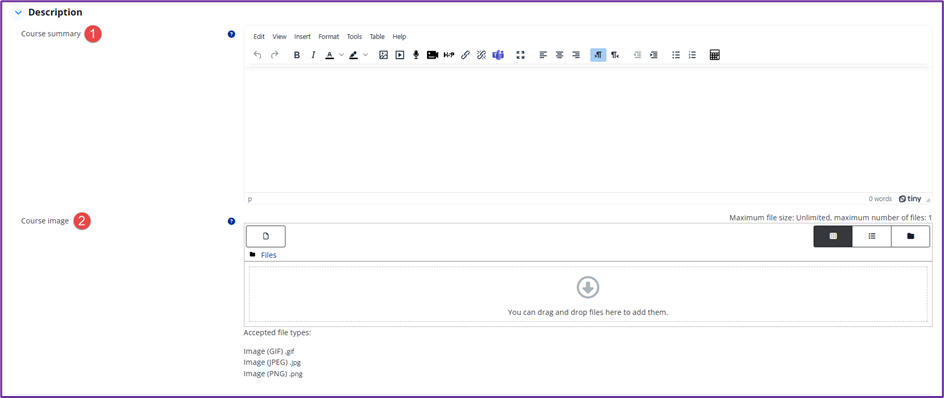Align text to the left
Screen dimensions: 944x398
click(543, 55)
